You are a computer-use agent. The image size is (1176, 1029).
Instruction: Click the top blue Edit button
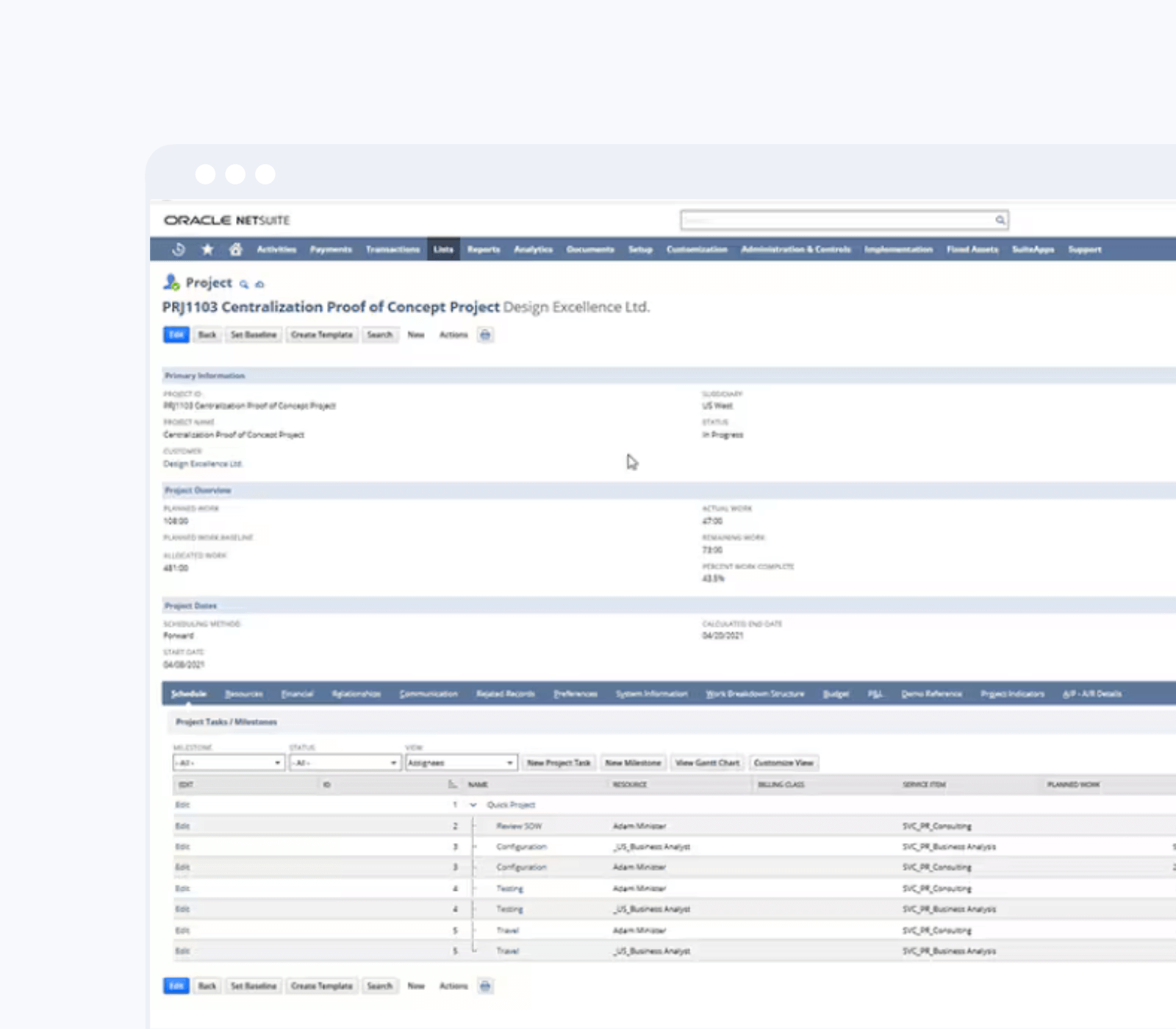coord(176,335)
